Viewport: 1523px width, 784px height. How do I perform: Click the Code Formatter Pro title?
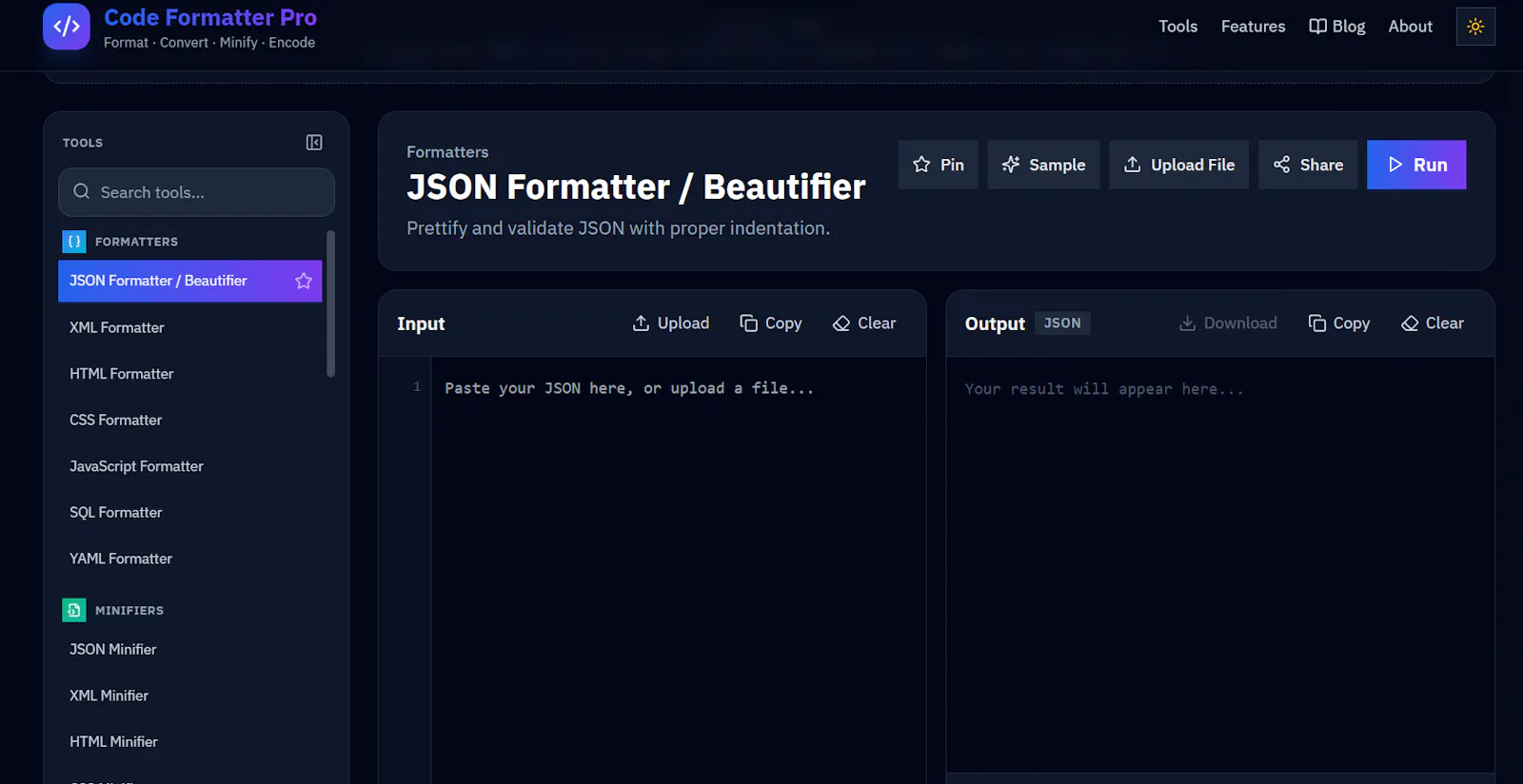(x=210, y=17)
